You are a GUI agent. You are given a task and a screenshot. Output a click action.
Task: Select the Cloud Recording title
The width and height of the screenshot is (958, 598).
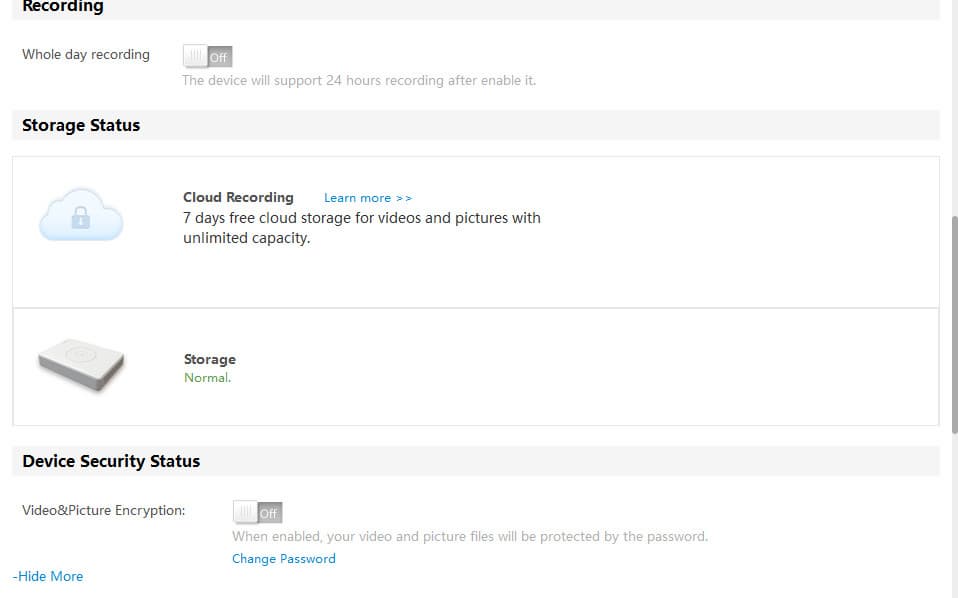click(x=238, y=197)
